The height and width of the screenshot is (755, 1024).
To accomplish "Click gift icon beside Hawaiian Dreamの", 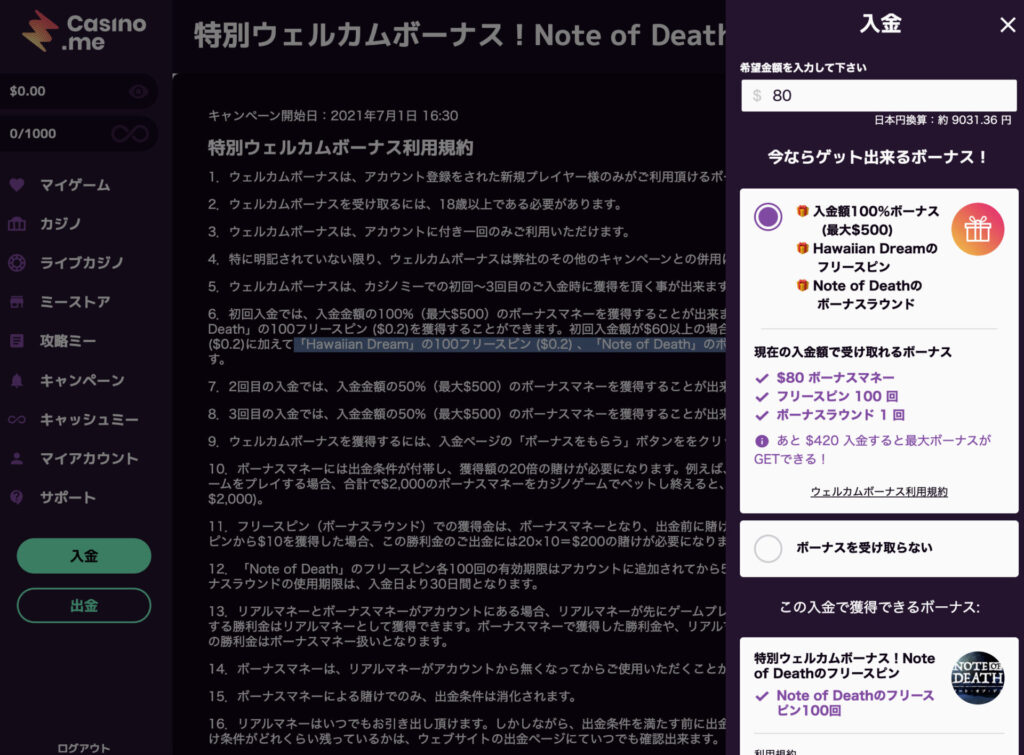I will (x=803, y=248).
